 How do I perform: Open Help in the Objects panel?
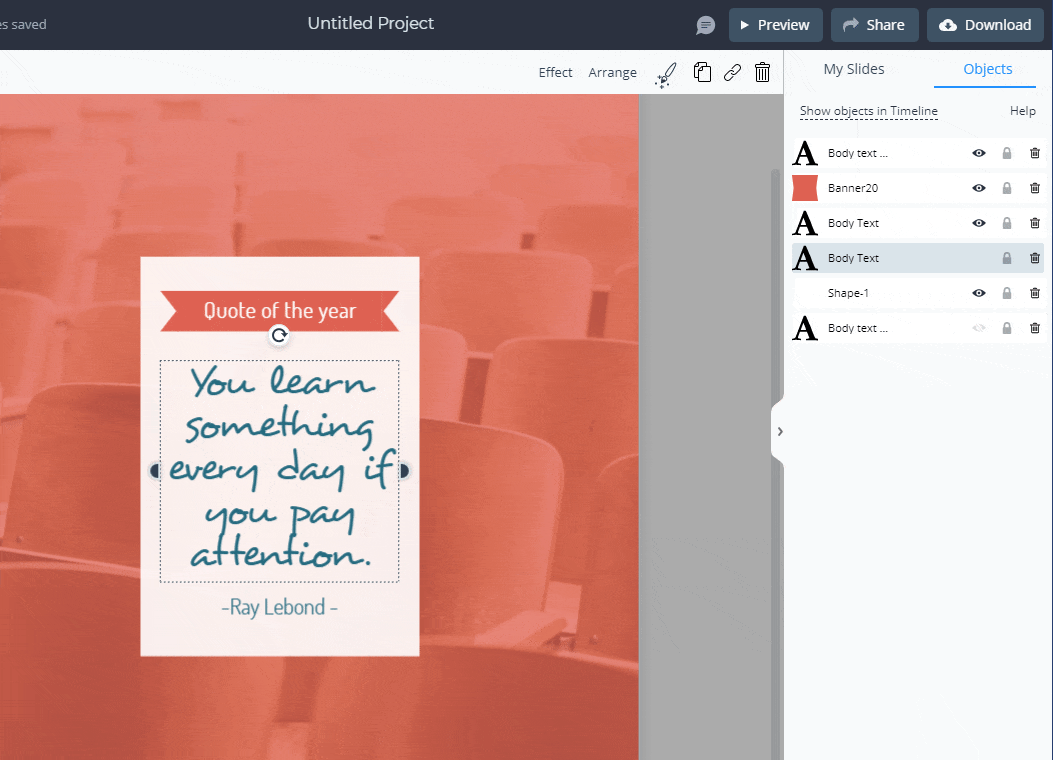(x=1023, y=111)
